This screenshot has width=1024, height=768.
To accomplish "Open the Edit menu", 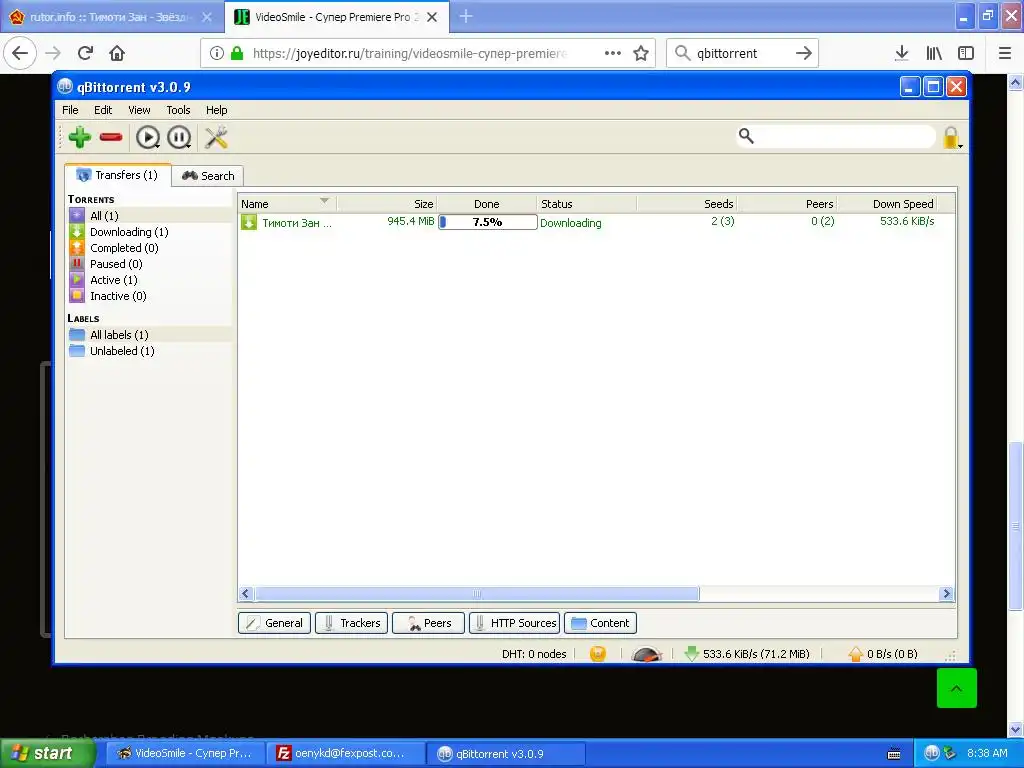I will coord(103,110).
